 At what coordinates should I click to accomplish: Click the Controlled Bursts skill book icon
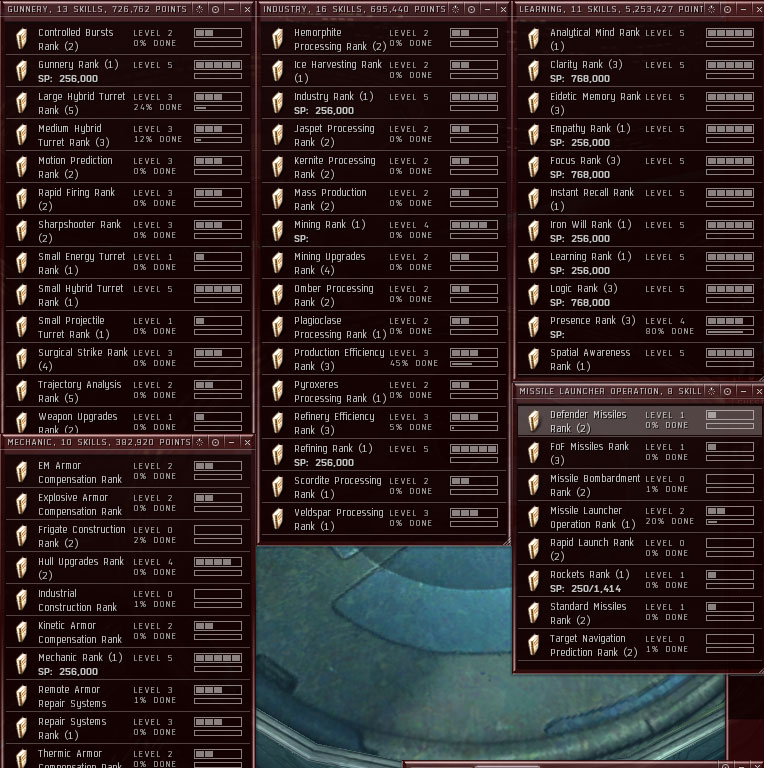coord(22,39)
